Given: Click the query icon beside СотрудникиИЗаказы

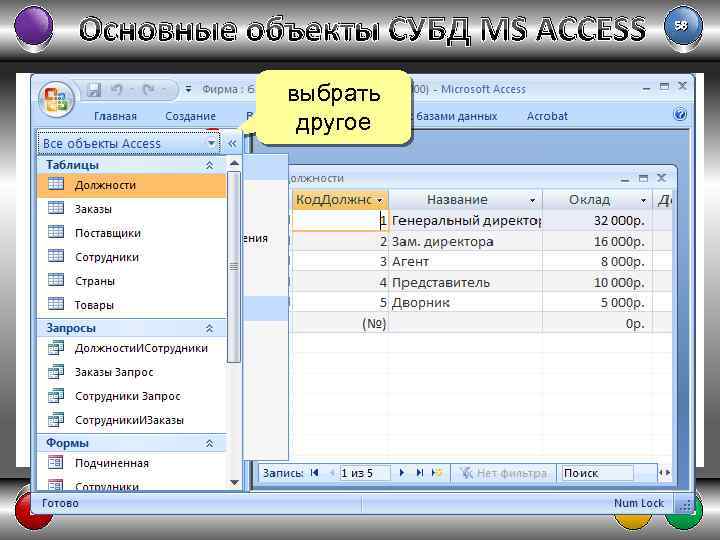Looking at the screenshot, I should (x=56, y=419).
